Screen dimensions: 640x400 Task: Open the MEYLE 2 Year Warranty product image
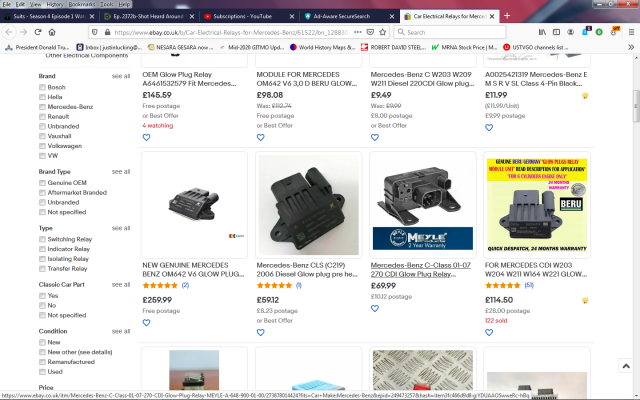[x=423, y=205]
